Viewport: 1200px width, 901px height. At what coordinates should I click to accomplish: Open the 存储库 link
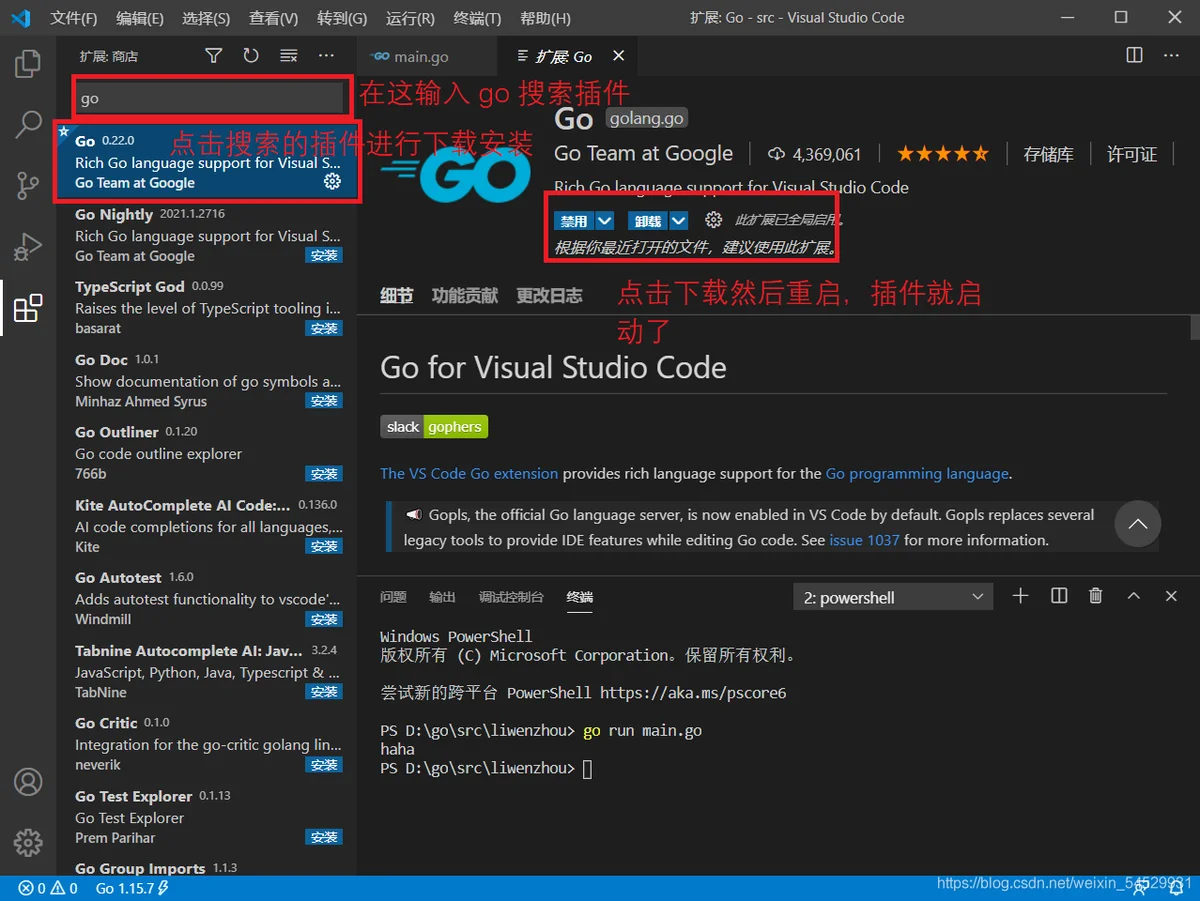click(x=1048, y=154)
